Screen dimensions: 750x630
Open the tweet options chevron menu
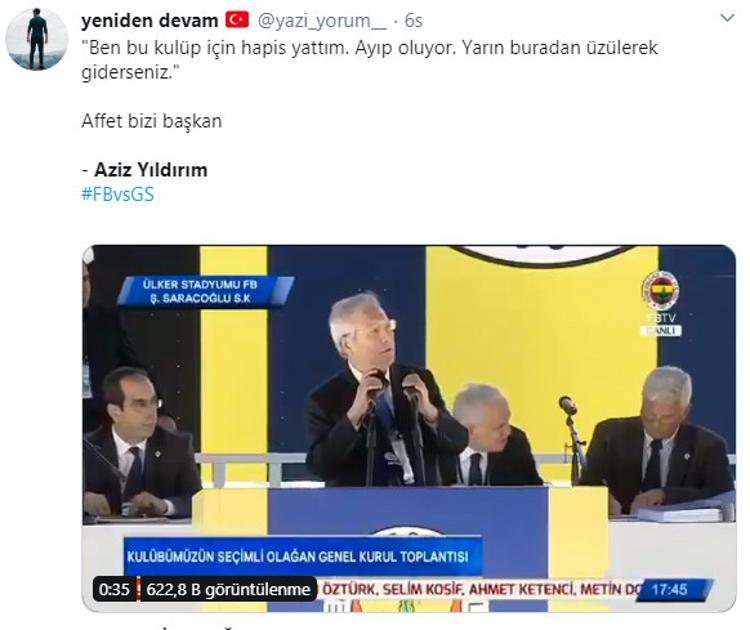coord(727,19)
